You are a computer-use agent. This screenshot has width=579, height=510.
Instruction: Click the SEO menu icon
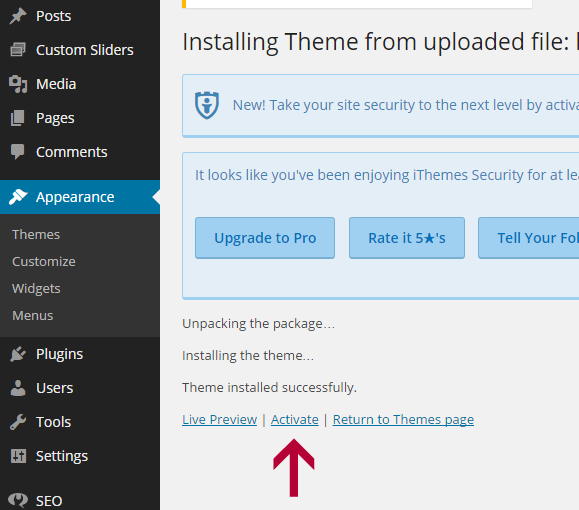18,500
